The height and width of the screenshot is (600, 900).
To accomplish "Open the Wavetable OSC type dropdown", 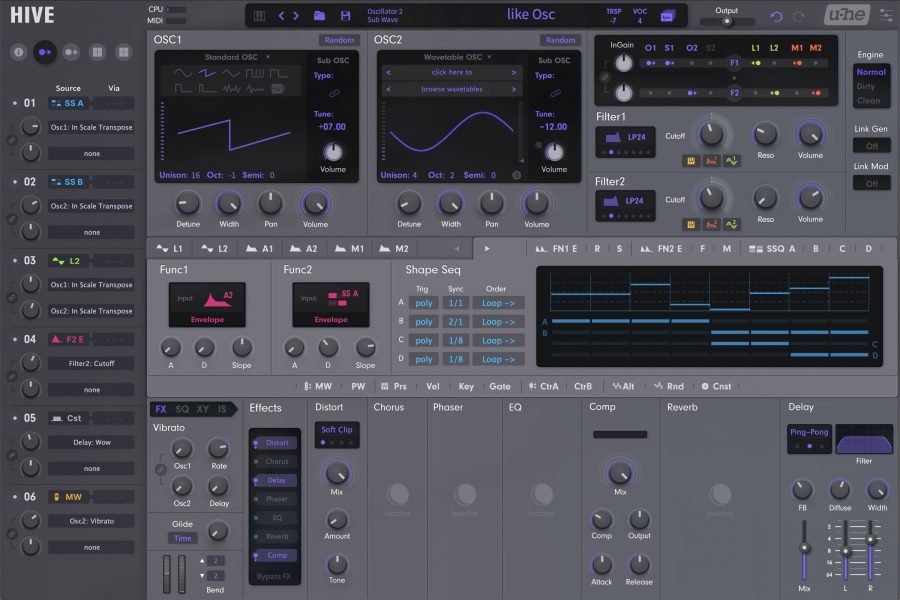I will click(x=453, y=57).
